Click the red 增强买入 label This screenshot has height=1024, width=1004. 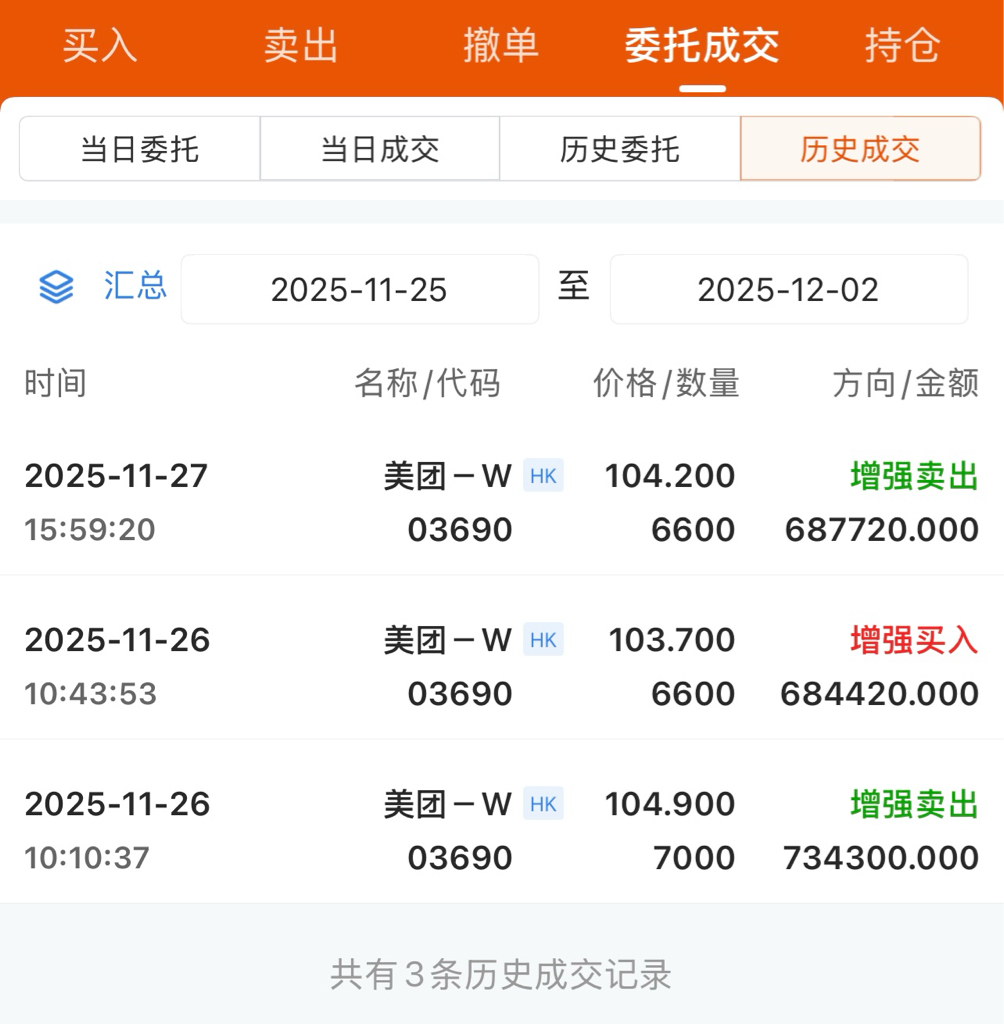tap(915, 639)
